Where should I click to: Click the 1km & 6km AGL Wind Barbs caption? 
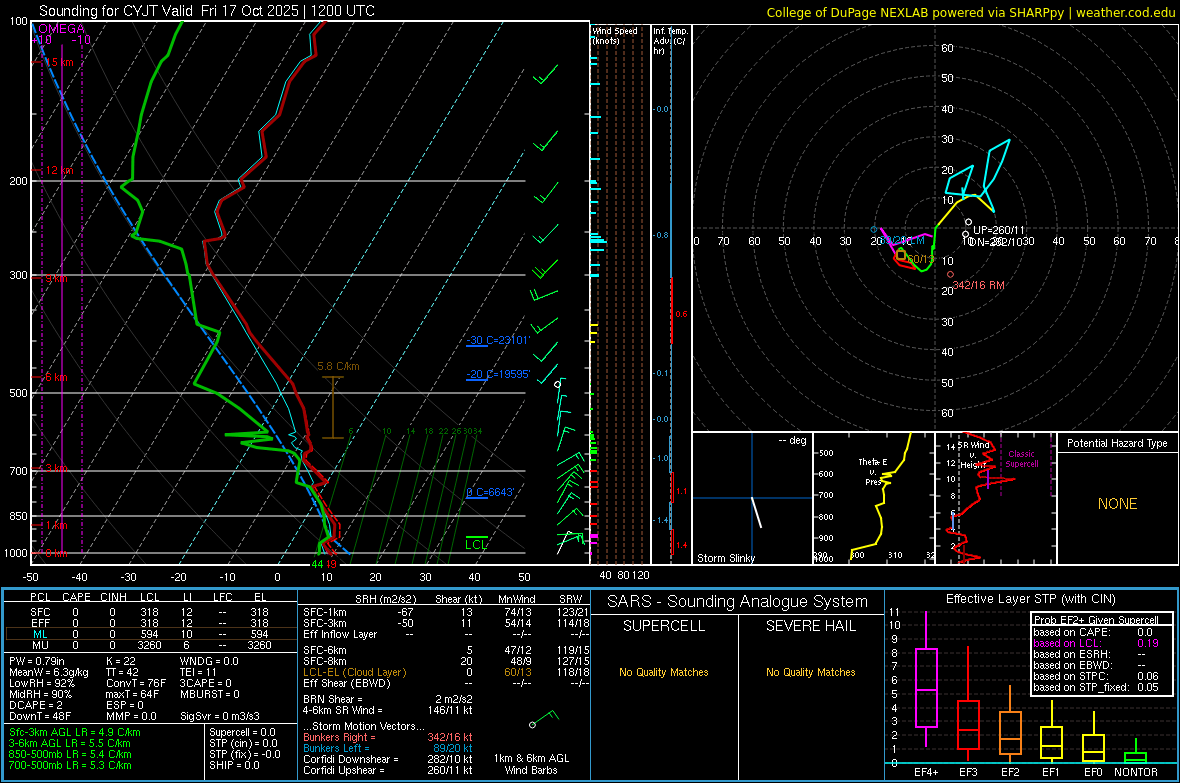tap(531, 764)
